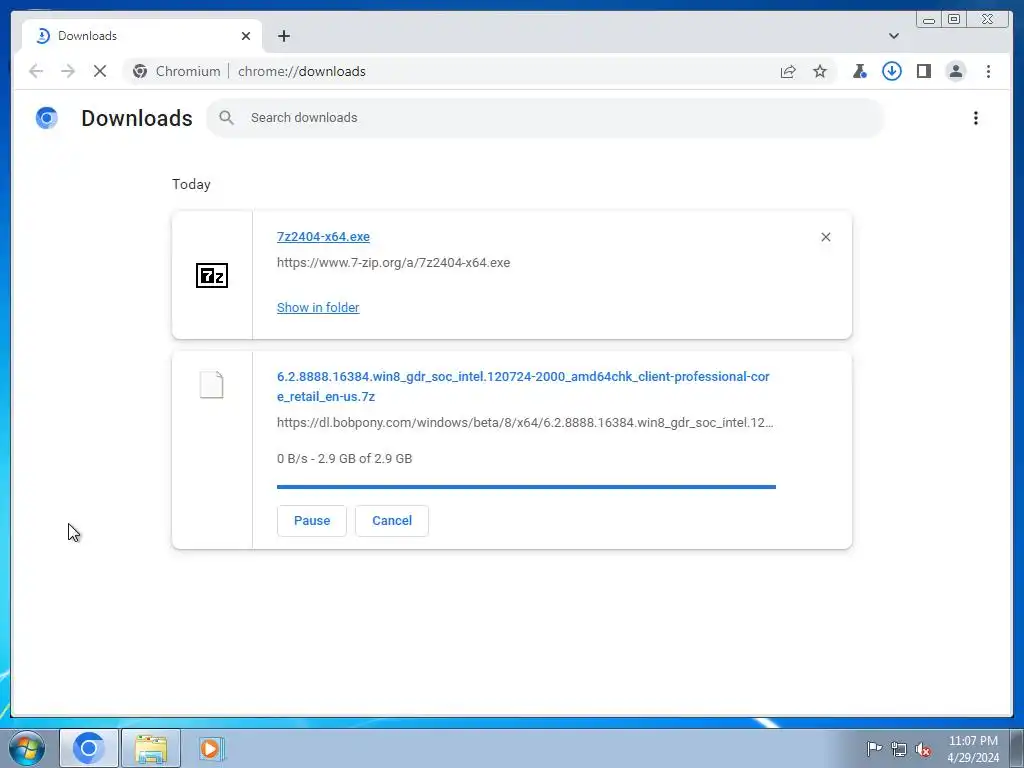Open the profile avatar menu
Image resolution: width=1024 pixels, height=768 pixels.
click(956, 71)
